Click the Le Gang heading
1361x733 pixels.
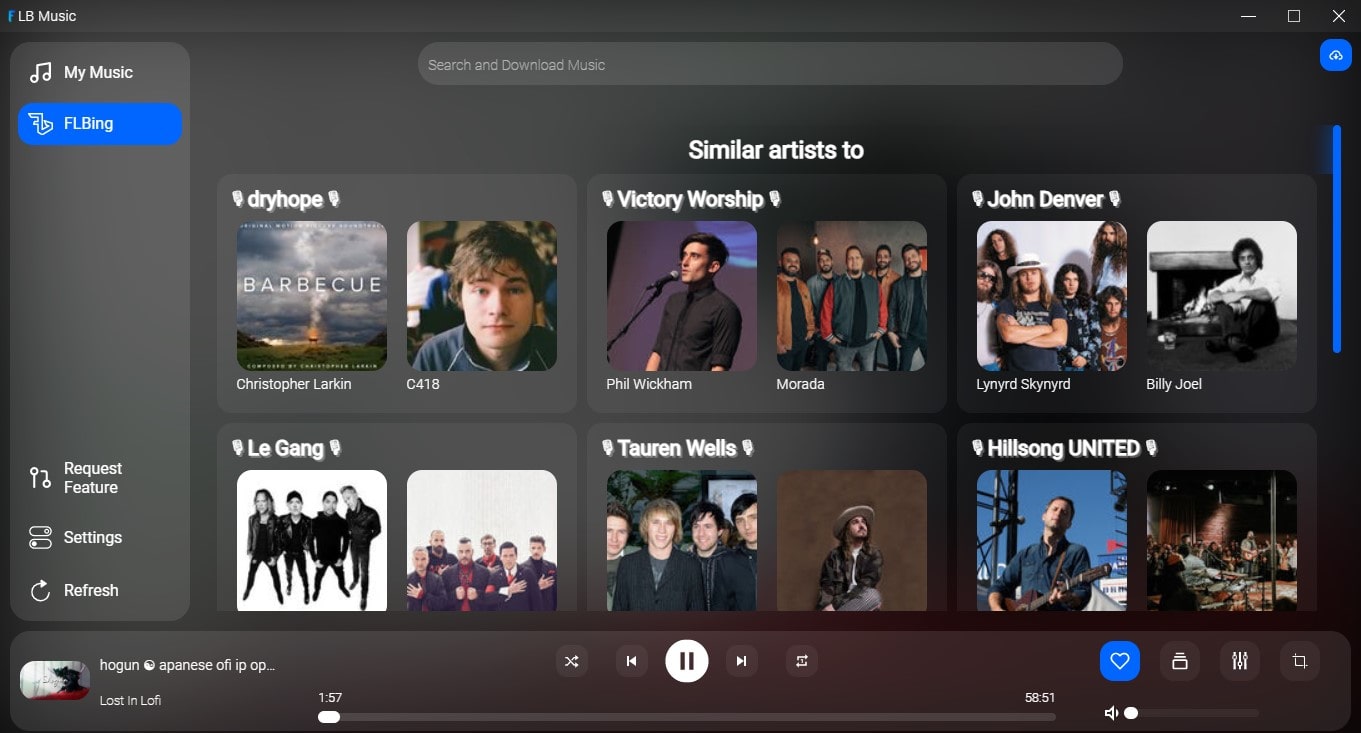tap(285, 448)
